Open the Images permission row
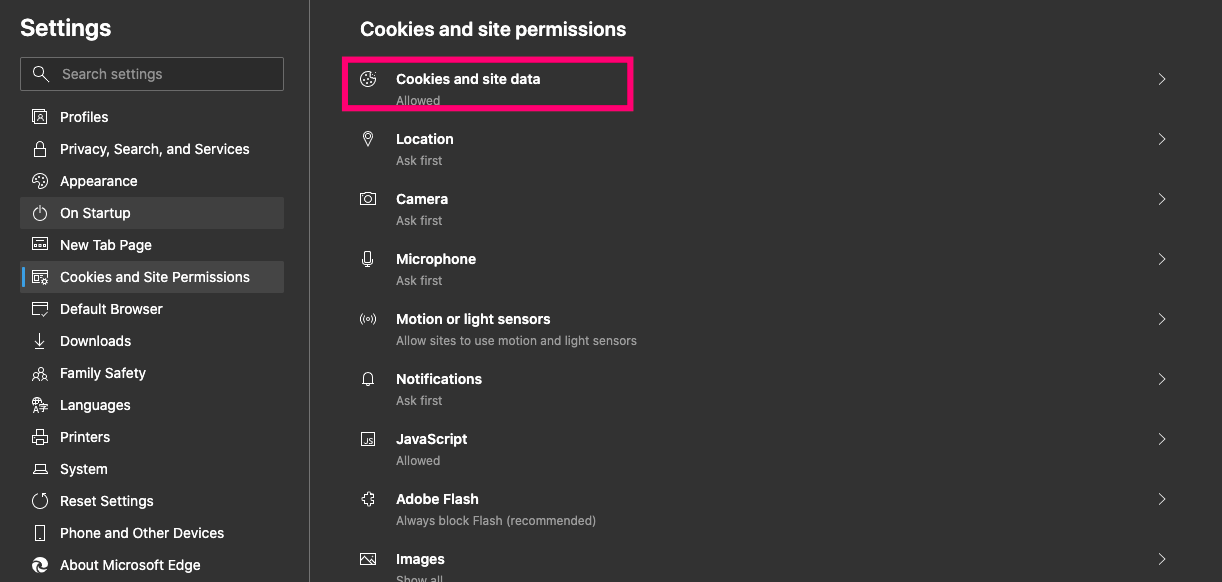The width and height of the screenshot is (1222, 582). coord(420,559)
